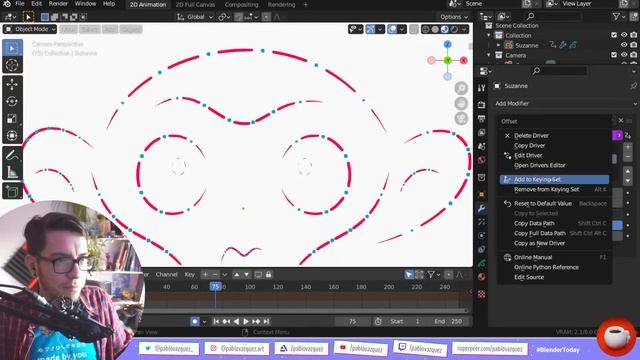This screenshot has height=360, width=640.
Task: Choose Reset to Default Value
Action: (554, 203)
